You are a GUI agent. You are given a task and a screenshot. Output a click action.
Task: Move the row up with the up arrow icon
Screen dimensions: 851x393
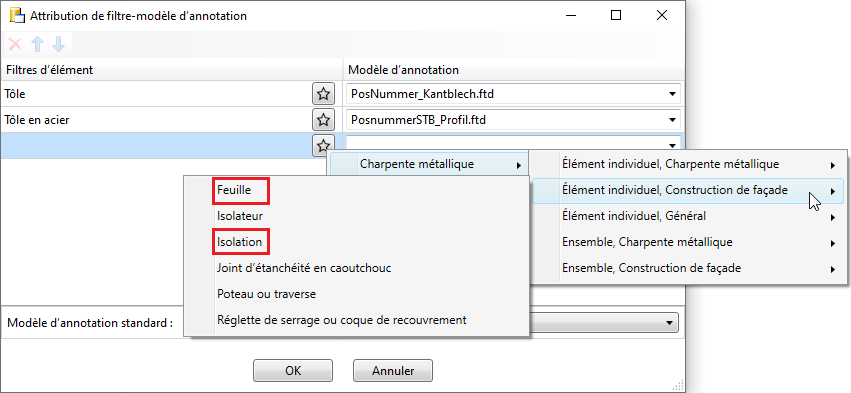click(x=37, y=45)
